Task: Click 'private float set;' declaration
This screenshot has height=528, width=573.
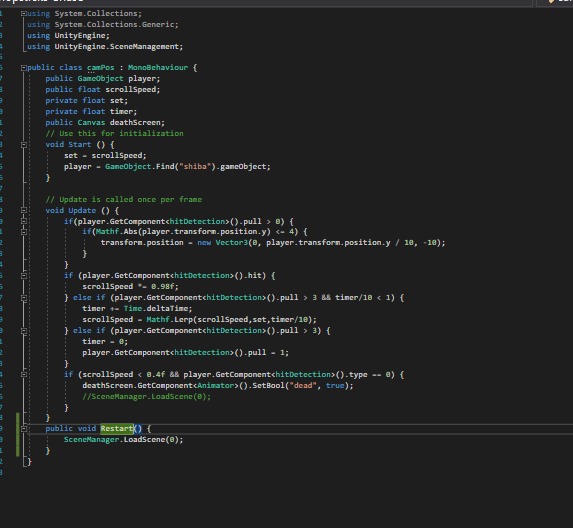Action: 87,100
